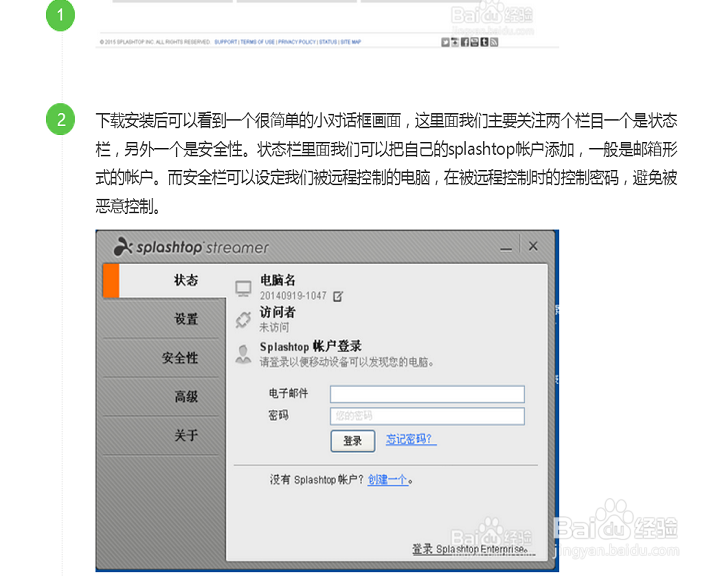Click the 访问者 heading

pos(278,312)
